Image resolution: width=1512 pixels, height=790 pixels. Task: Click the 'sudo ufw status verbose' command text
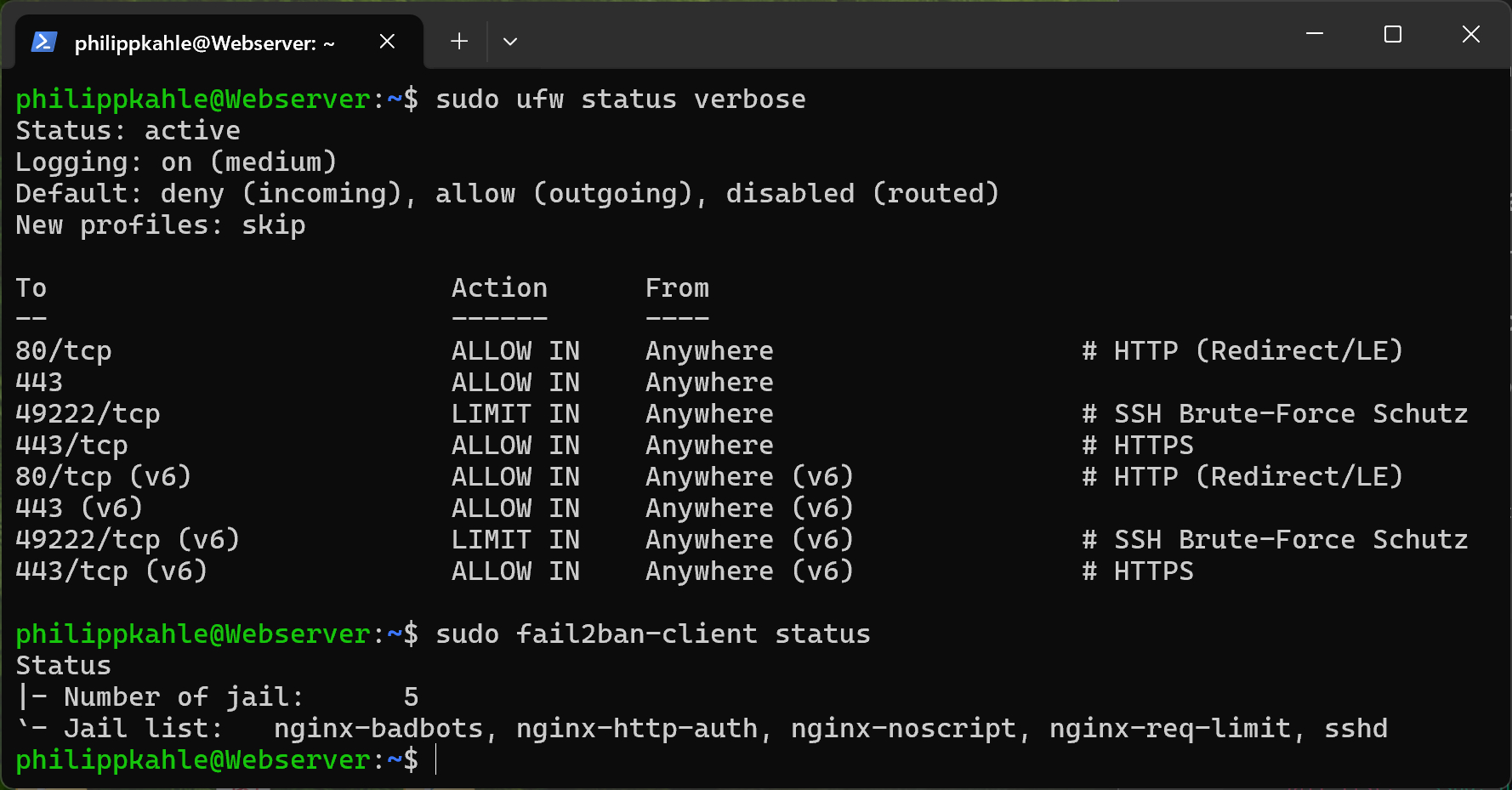click(620, 99)
